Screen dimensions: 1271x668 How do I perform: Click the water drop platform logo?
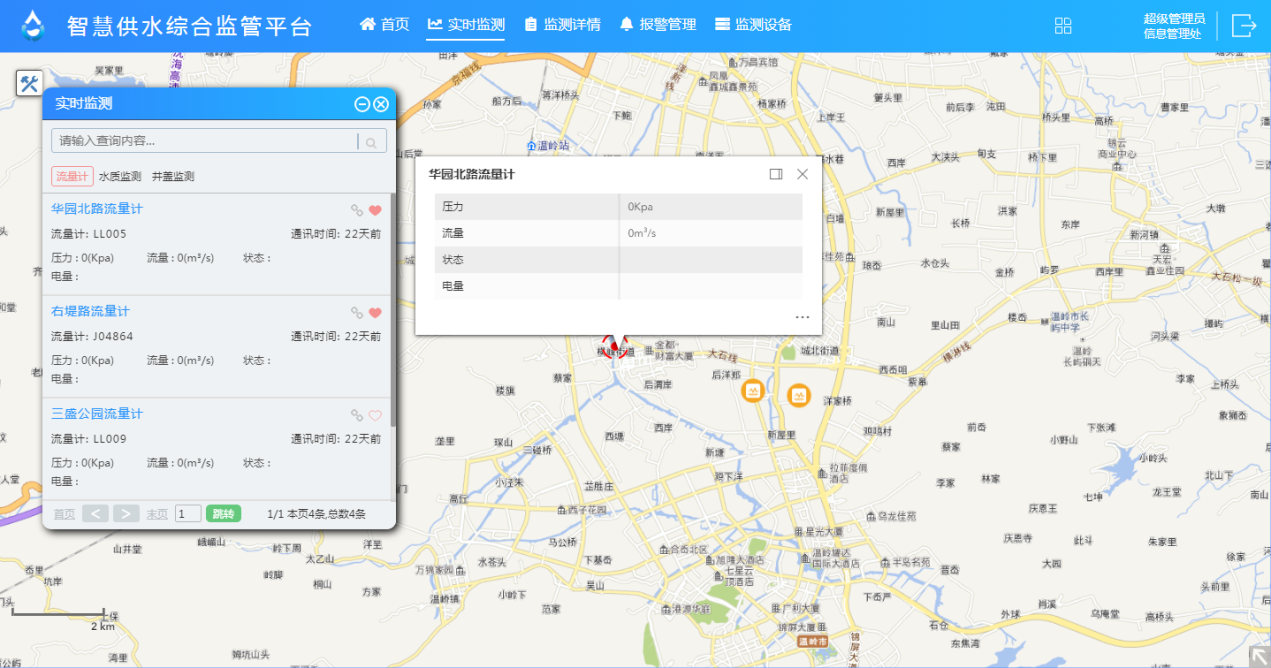(x=34, y=26)
